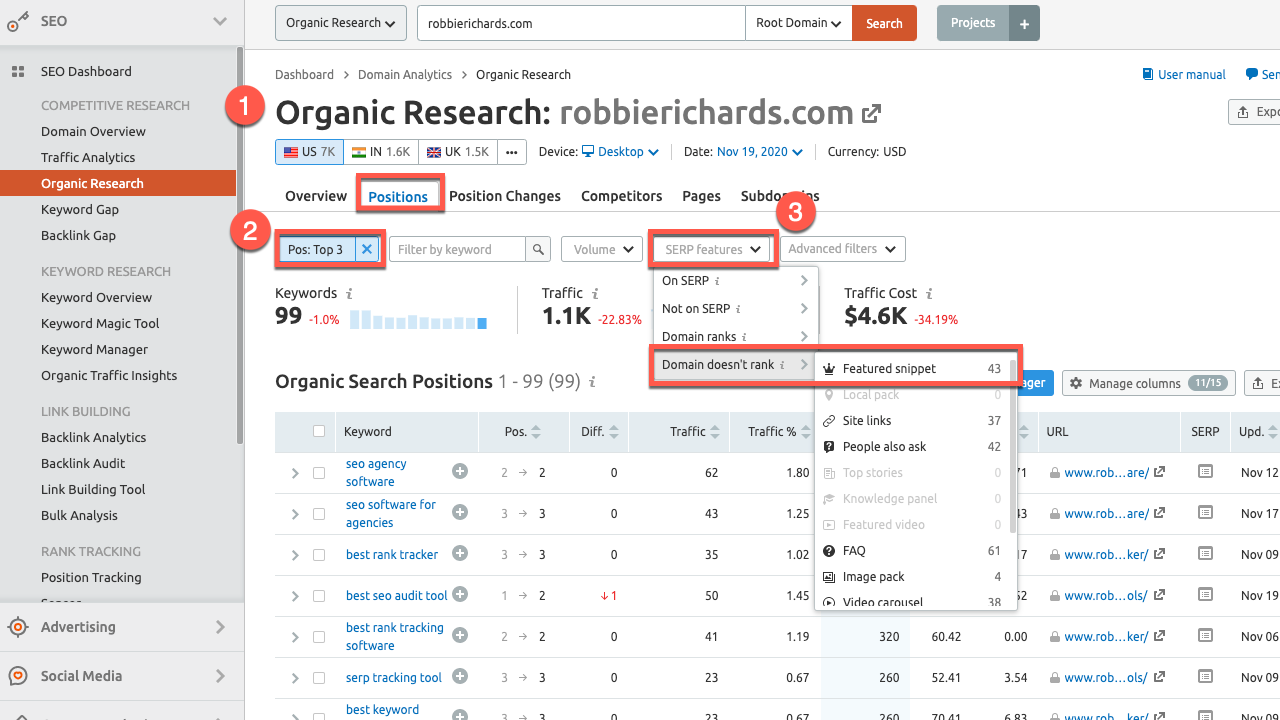The width and height of the screenshot is (1280, 720).
Task: Click the info icon next to Keywords
Action: click(x=349, y=294)
